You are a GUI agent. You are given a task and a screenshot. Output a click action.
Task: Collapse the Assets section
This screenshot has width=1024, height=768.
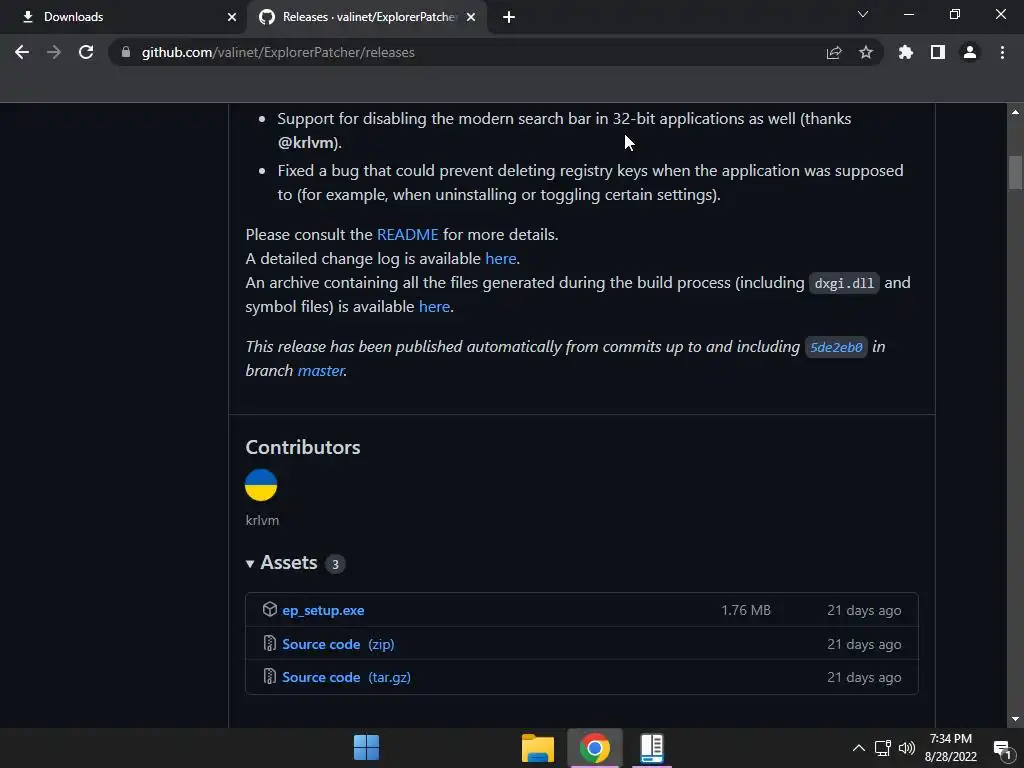pyautogui.click(x=281, y=563)
